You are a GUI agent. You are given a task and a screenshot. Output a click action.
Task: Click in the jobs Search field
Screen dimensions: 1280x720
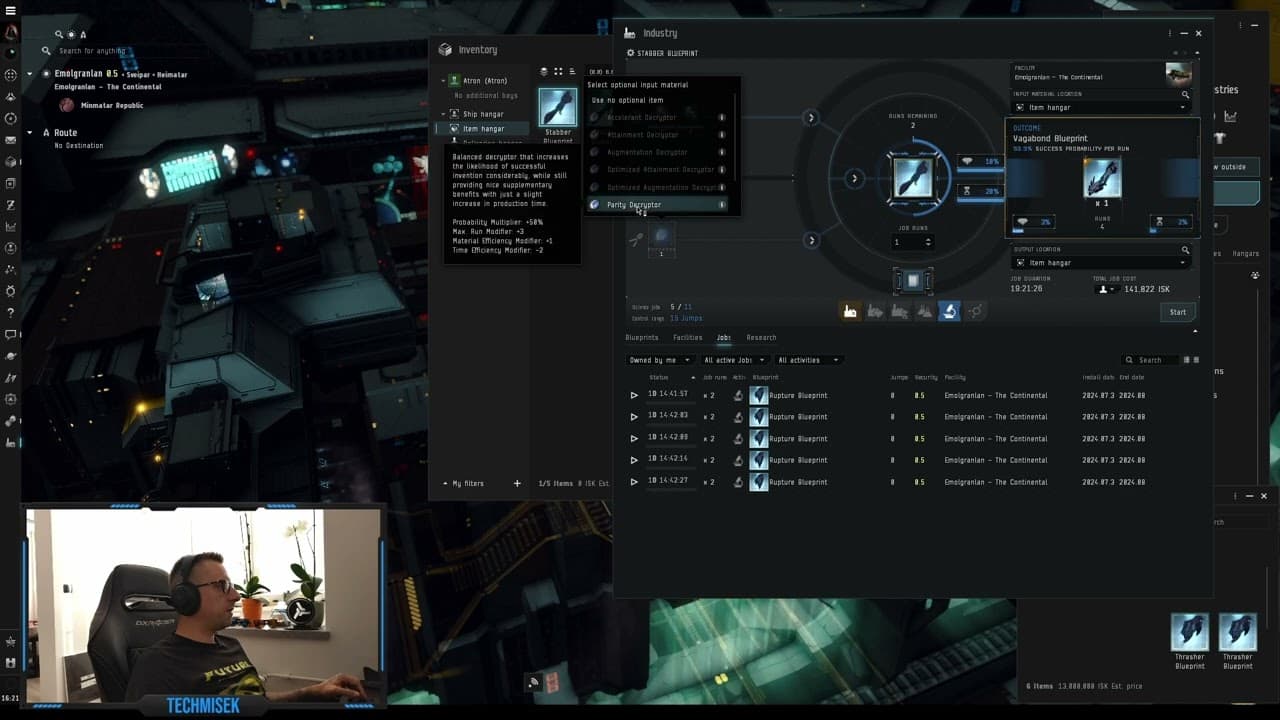[1150, 360]
